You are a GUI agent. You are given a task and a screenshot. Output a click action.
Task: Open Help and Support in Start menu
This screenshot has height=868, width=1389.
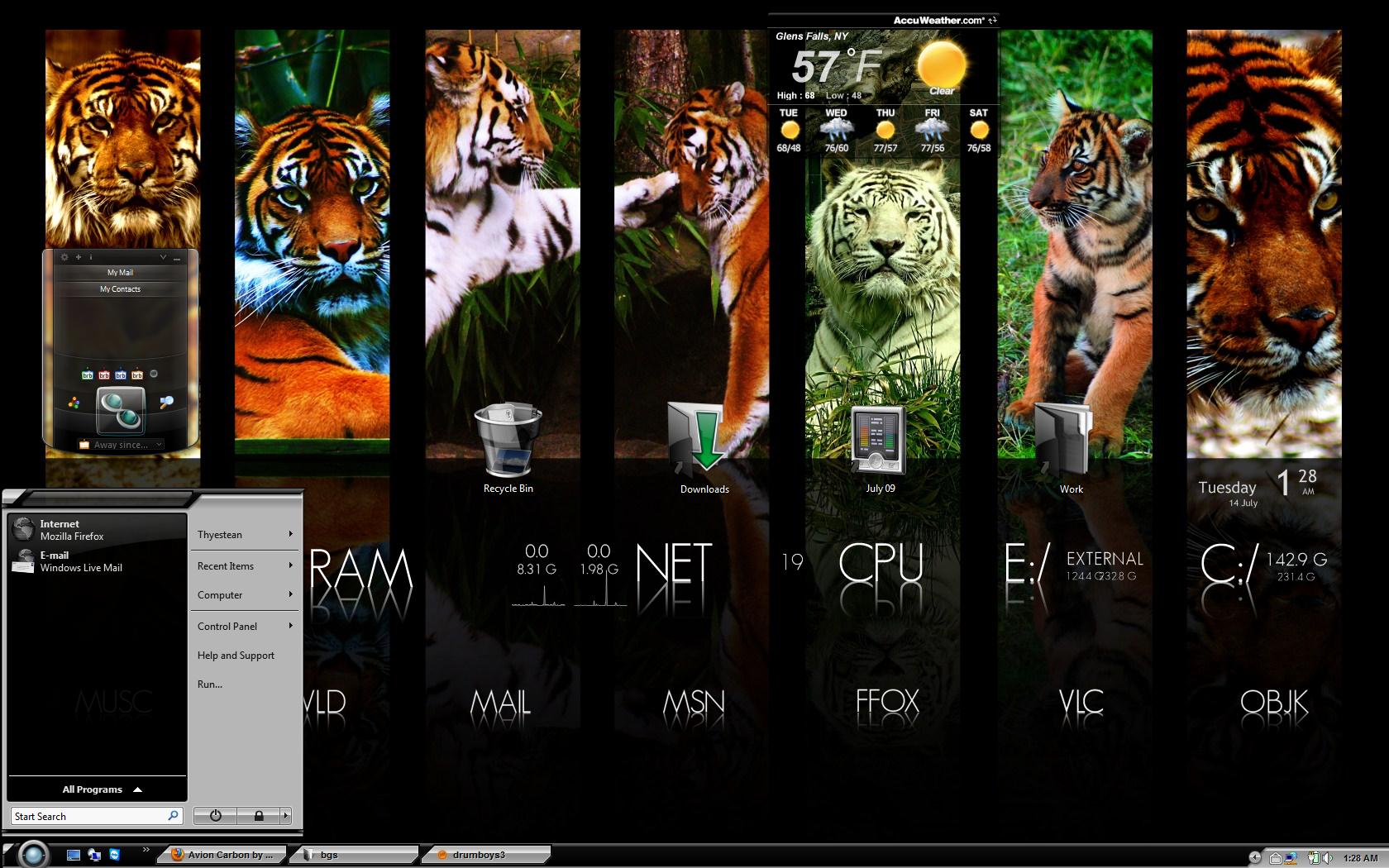236,656
